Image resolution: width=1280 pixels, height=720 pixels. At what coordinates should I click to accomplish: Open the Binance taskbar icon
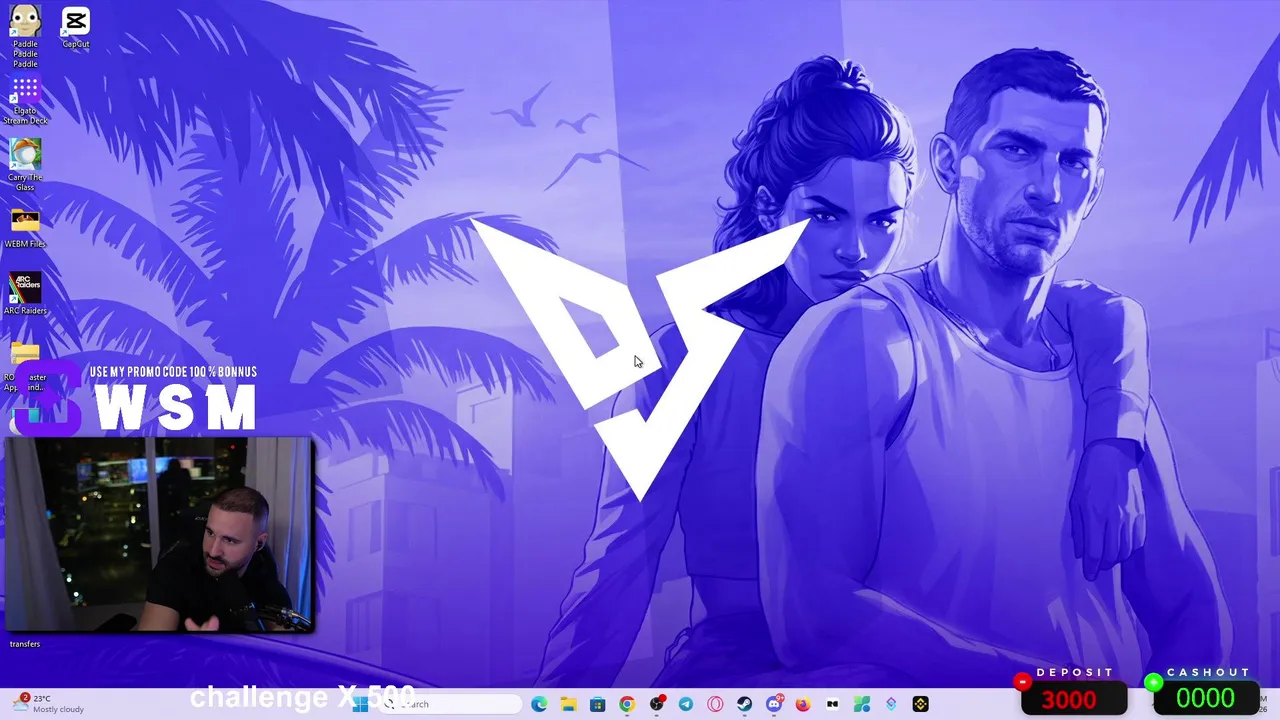921,704
